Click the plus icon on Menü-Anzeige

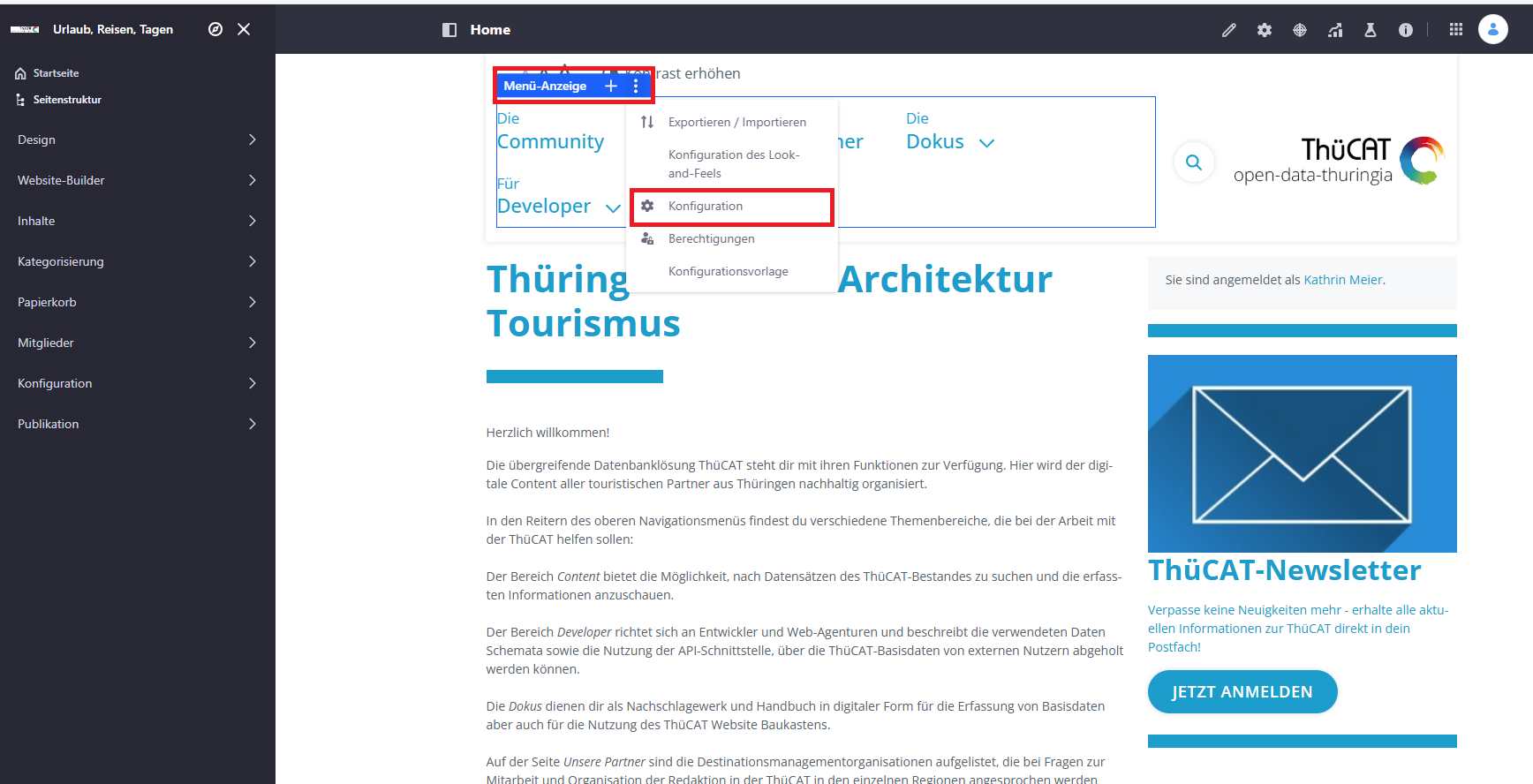[x=610, y=86]
